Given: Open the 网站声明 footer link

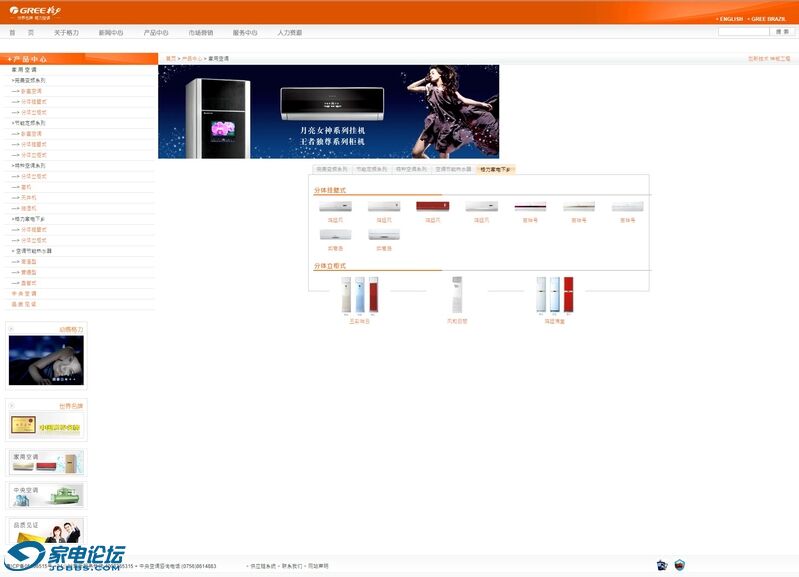Looking at the screenshot, I should pyautogui.click(x=318, y=566).
